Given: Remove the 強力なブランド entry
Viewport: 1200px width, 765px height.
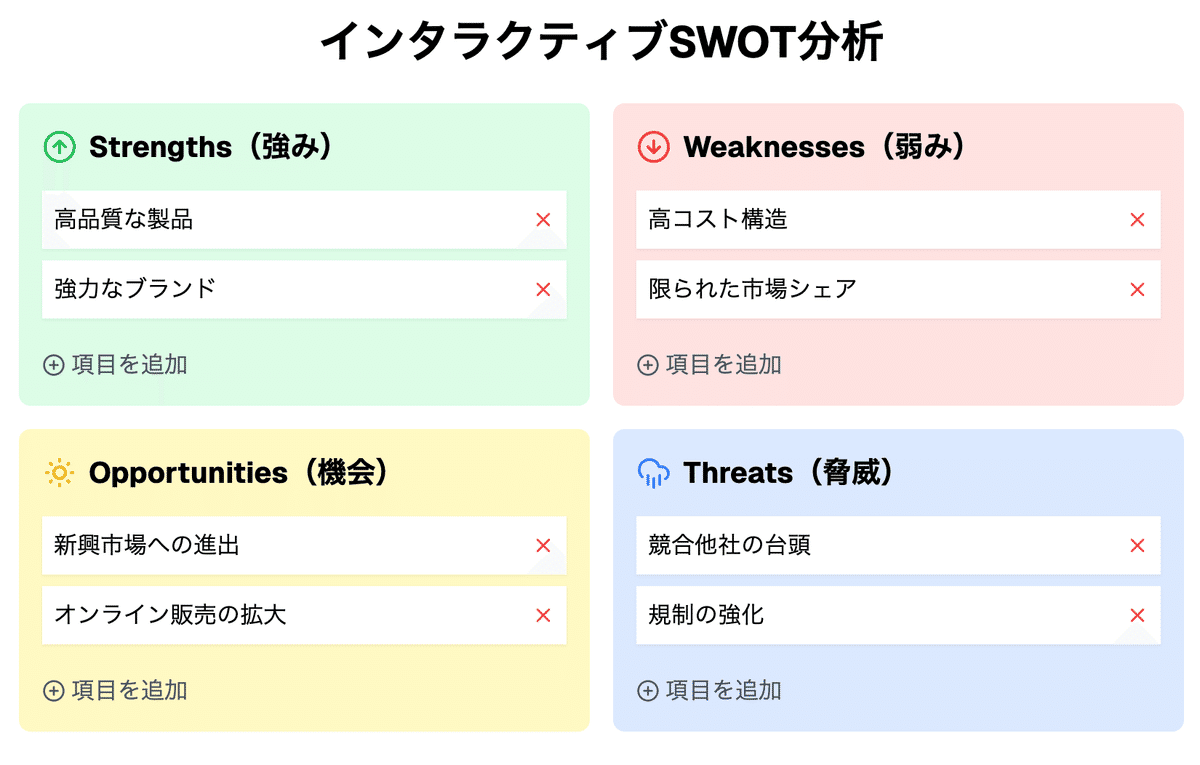Looking at the screenshot, I should [x=543, y=290].
